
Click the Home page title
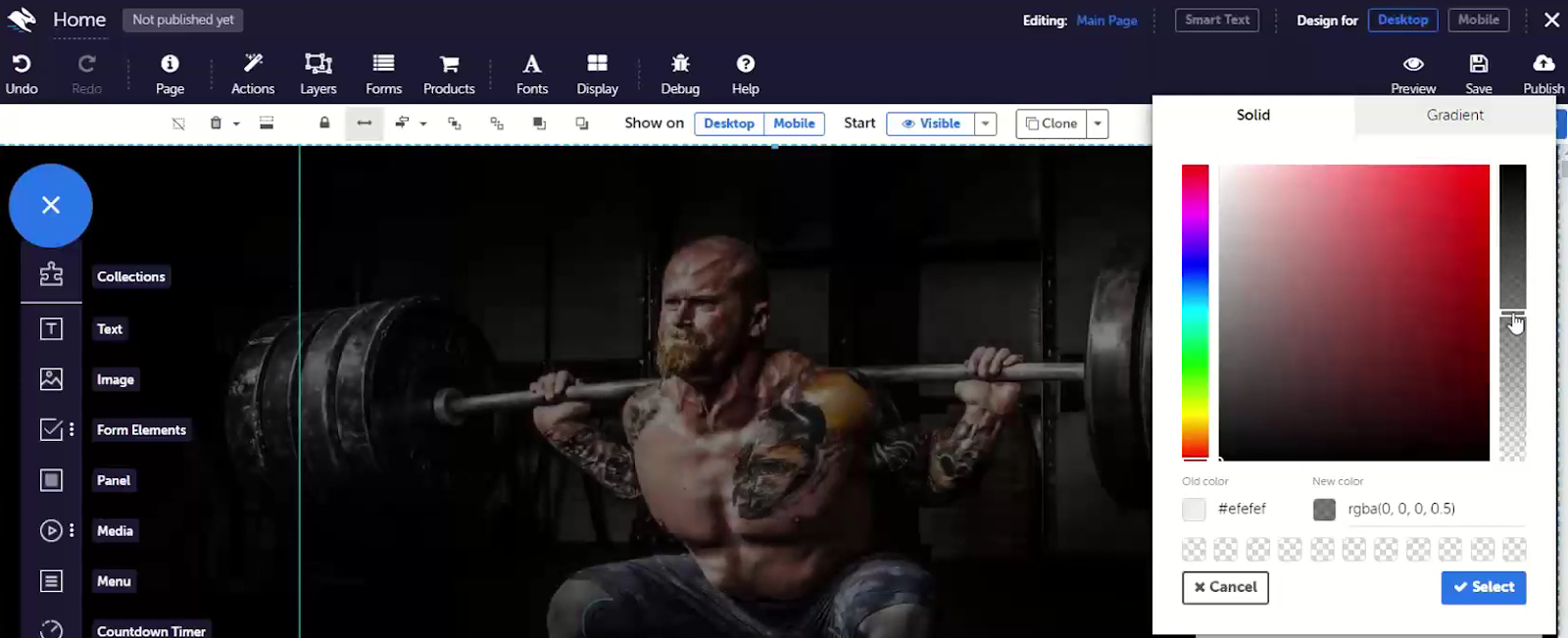click(x=79, y=20)
